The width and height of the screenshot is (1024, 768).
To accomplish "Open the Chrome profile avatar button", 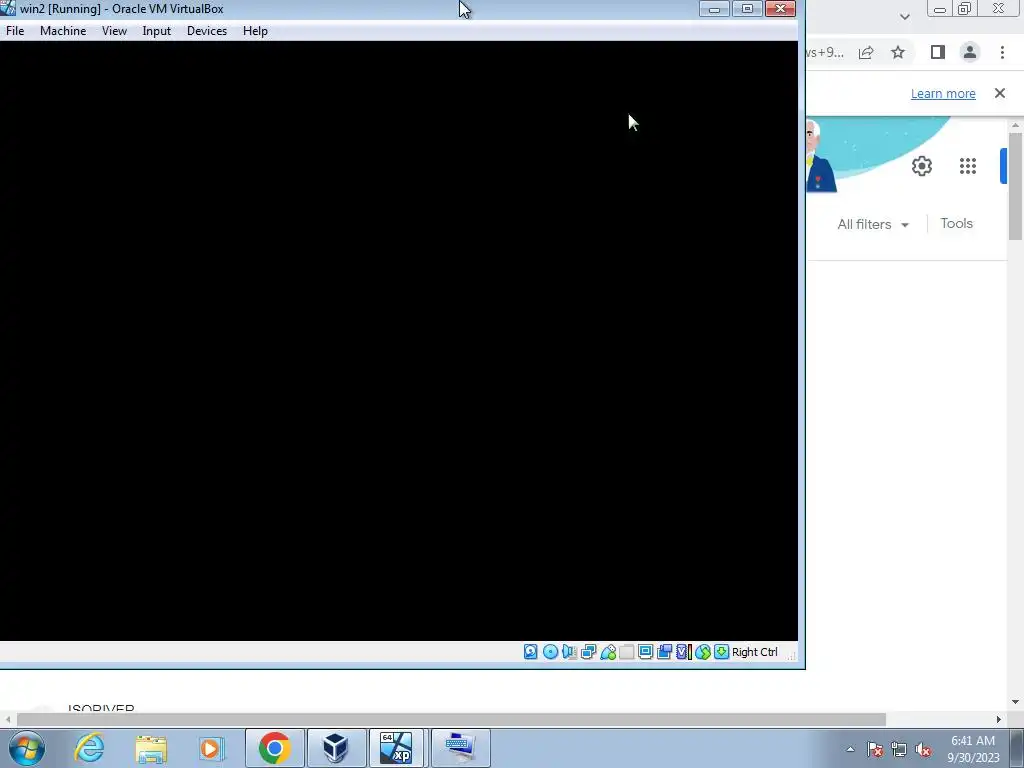I will click(970, 52).
